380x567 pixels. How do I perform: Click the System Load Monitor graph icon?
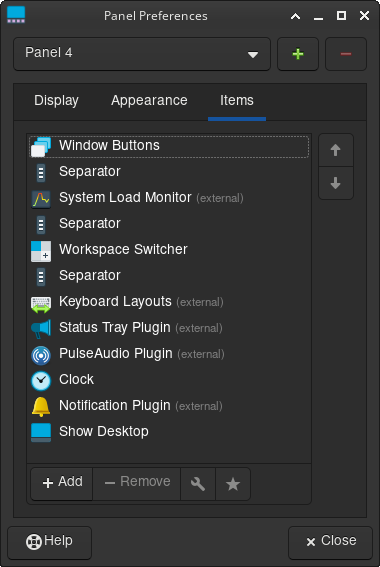click(41, 199)
